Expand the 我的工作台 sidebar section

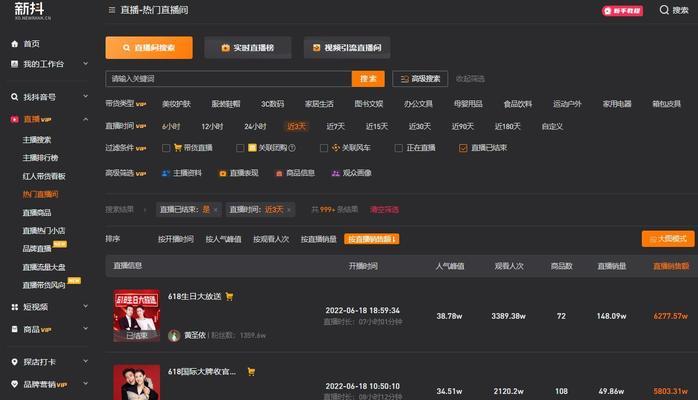pyautogui.click(x=85, y=64)
